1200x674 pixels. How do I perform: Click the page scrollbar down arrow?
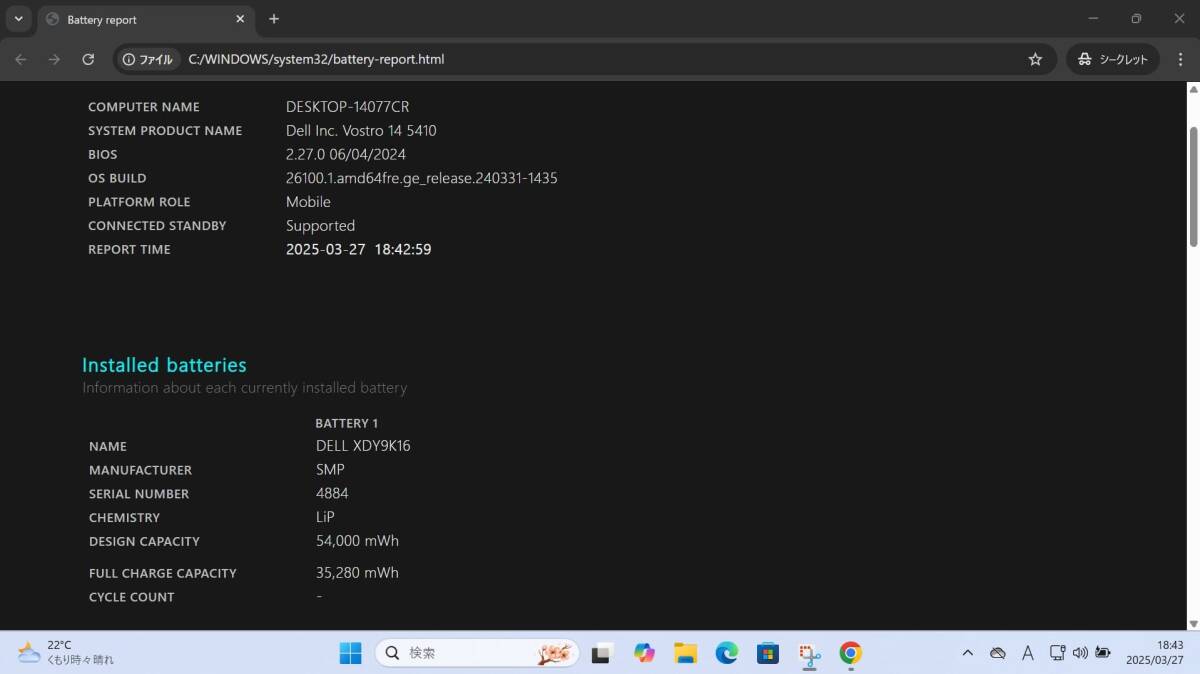coord(1193,623)
